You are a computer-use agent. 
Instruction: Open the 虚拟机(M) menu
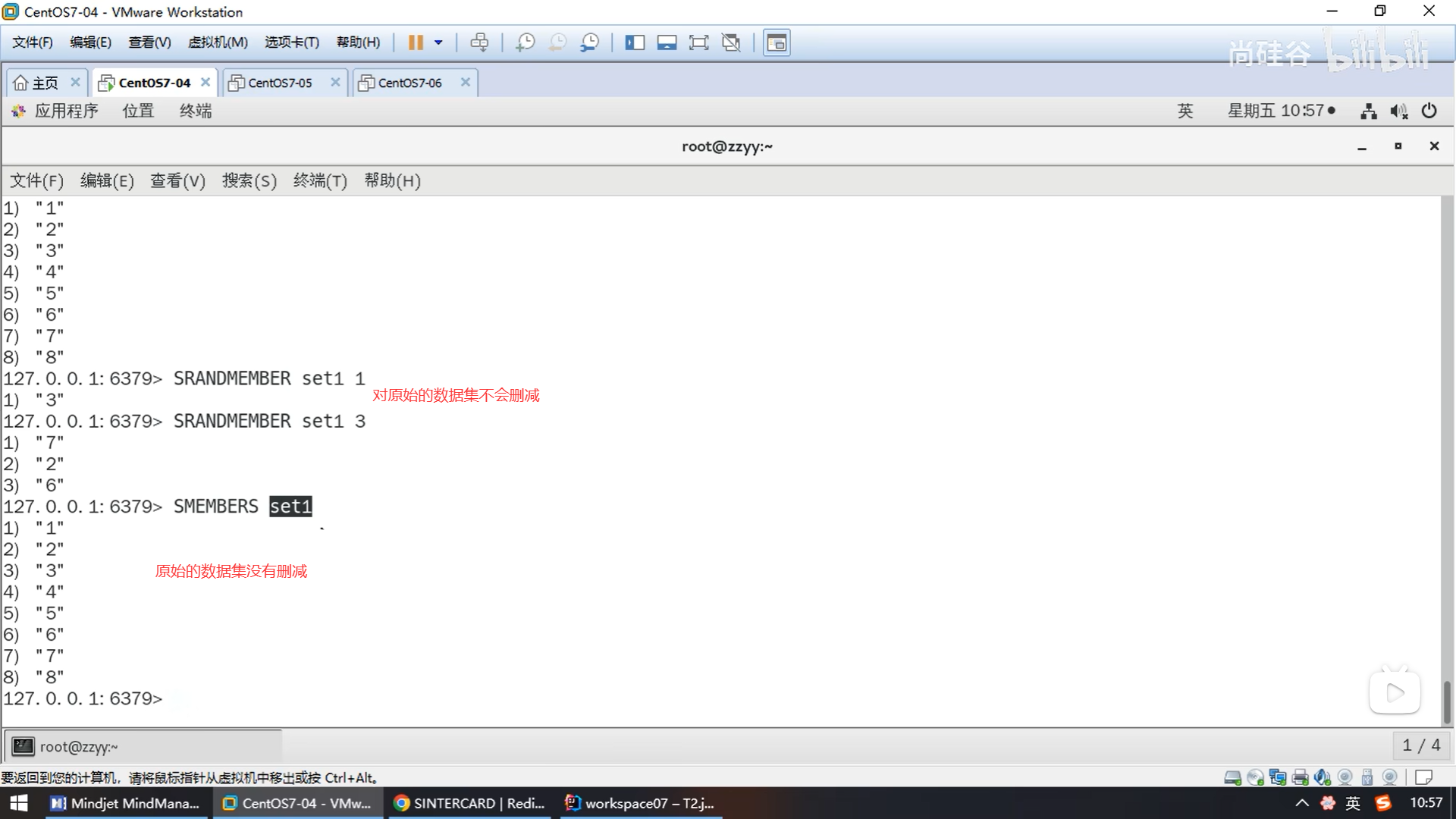[218, 42]
